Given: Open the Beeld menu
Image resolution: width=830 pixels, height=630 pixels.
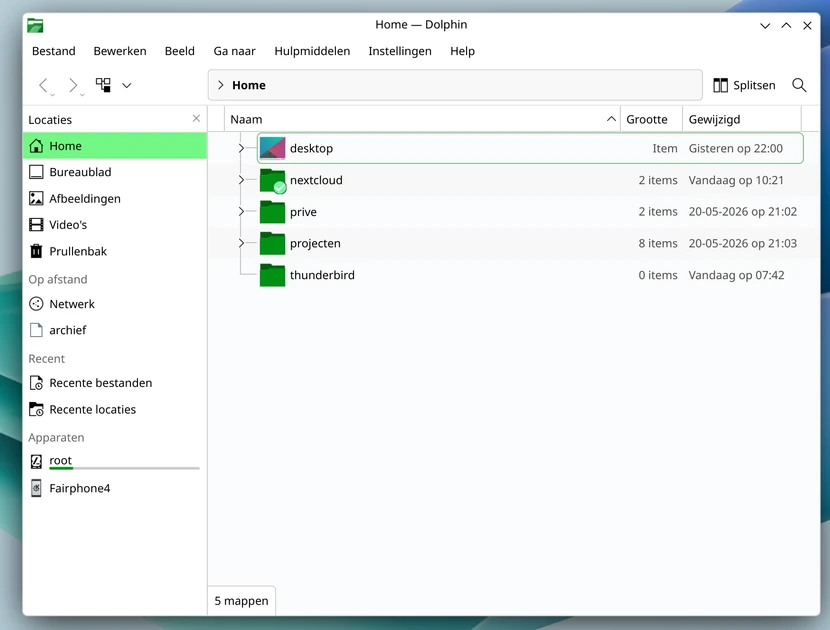Looking at the screenshot, I should 179,51.
